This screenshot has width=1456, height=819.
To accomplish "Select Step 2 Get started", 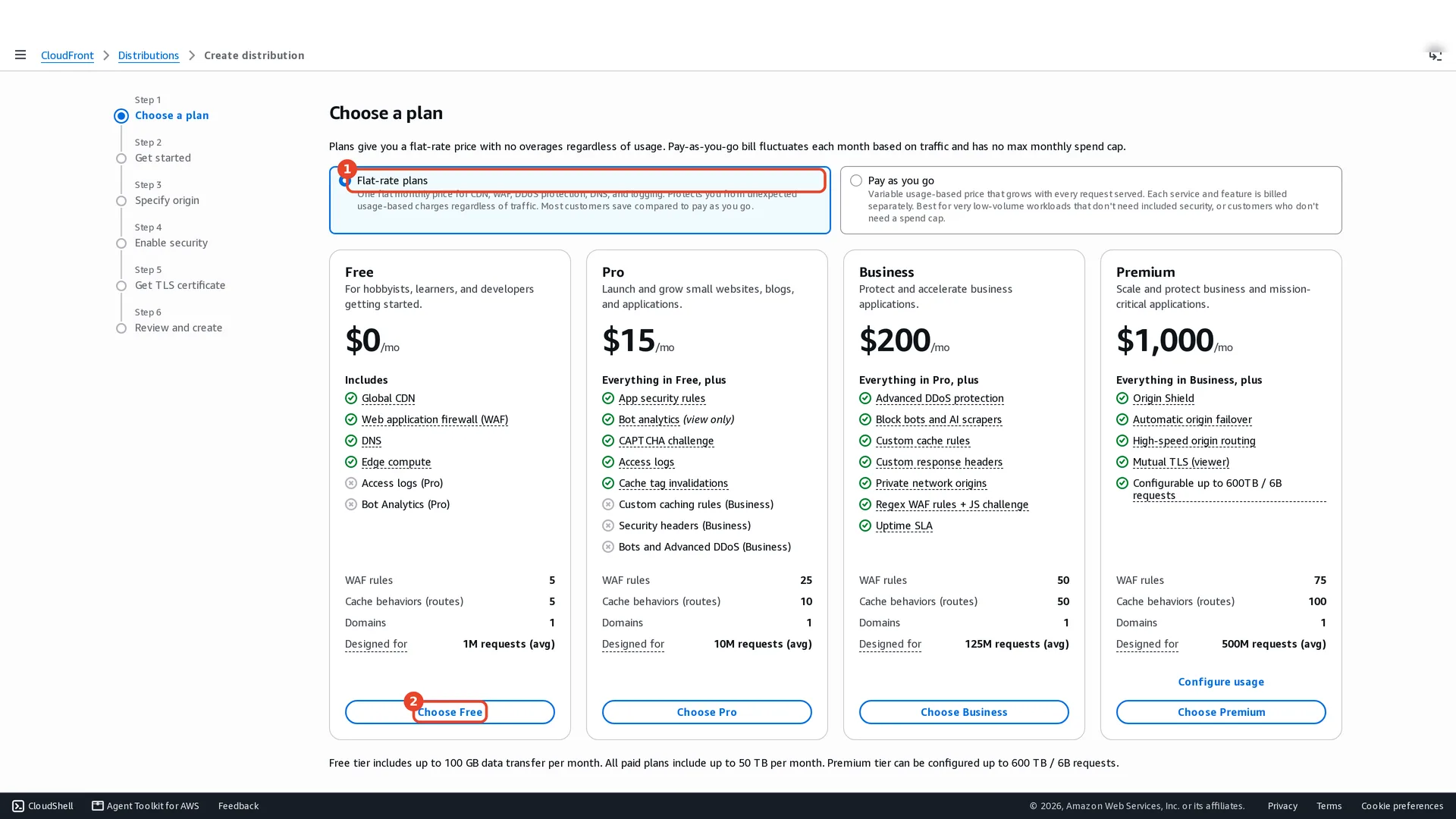I will [x=163, y=158].
